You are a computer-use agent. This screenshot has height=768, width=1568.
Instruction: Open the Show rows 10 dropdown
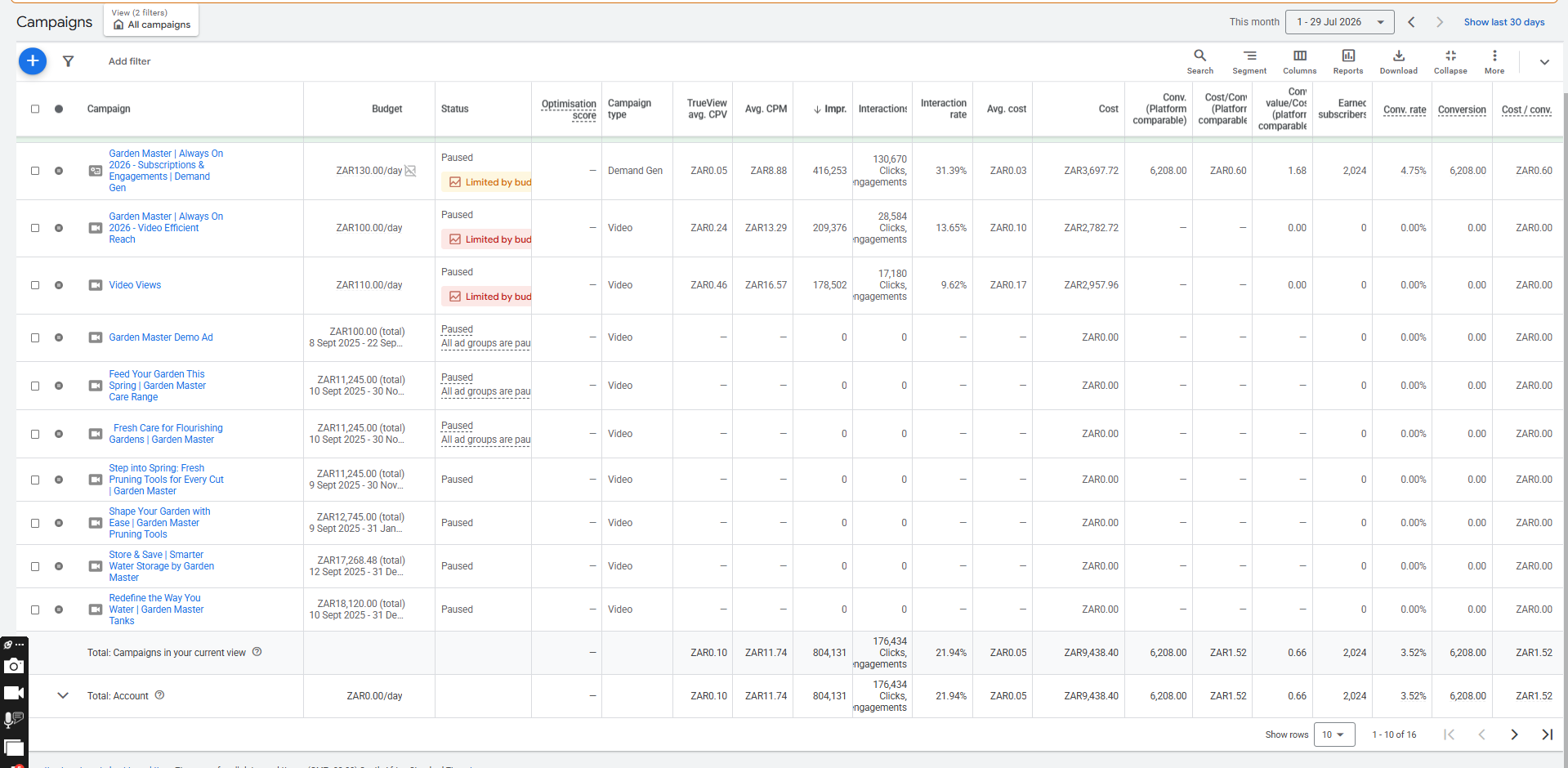coord(1334,735)
